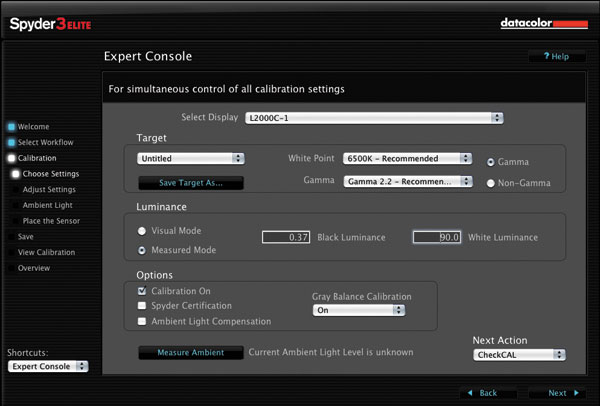Viewport: 600px width, 406px height.
Task: Go to Overview step in sidebar
Action: coord(30,268)
